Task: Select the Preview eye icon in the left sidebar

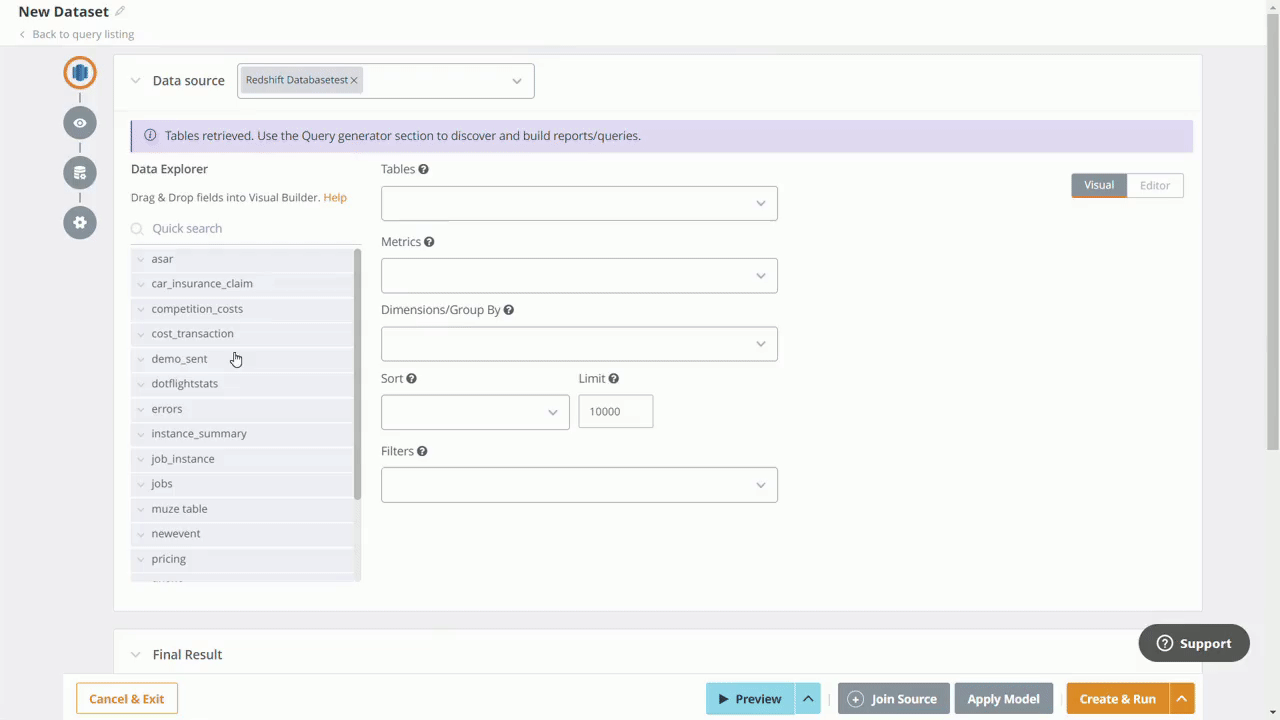Action: (79, 122)
